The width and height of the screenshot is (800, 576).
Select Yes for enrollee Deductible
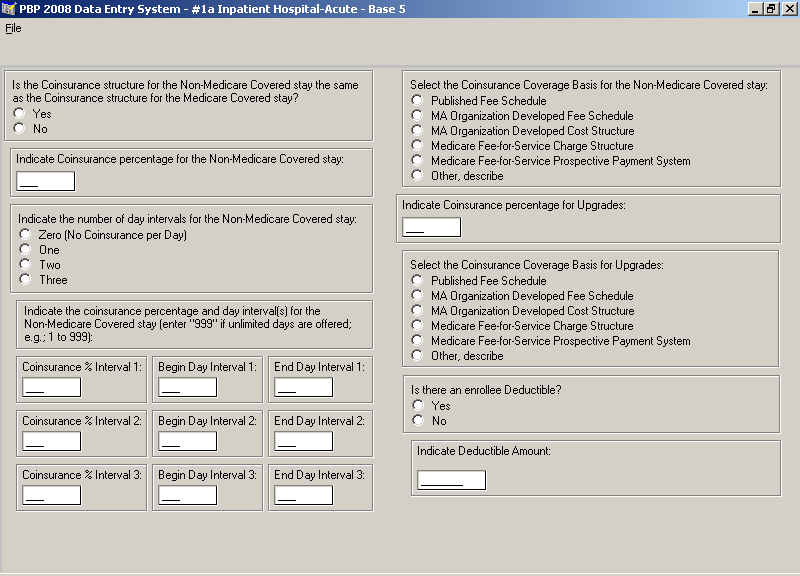click(418, 405)
